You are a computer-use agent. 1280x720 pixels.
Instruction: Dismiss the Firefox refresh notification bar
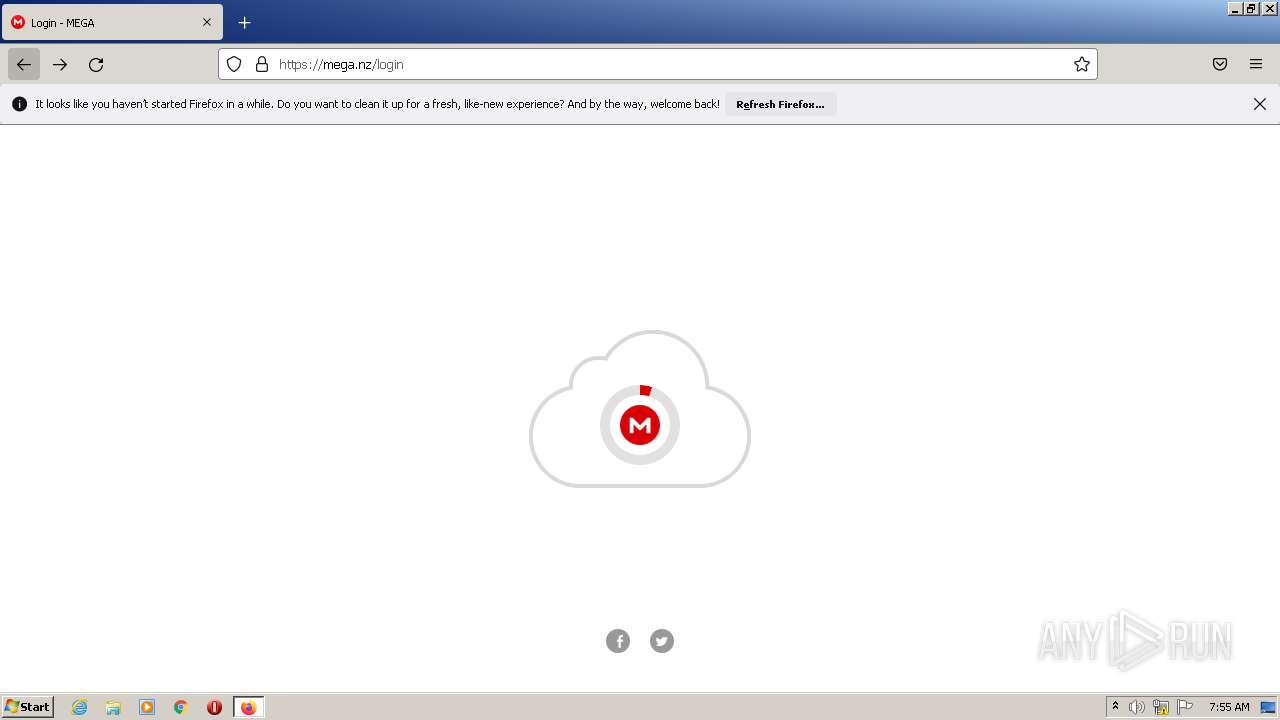click(1260, 104)
